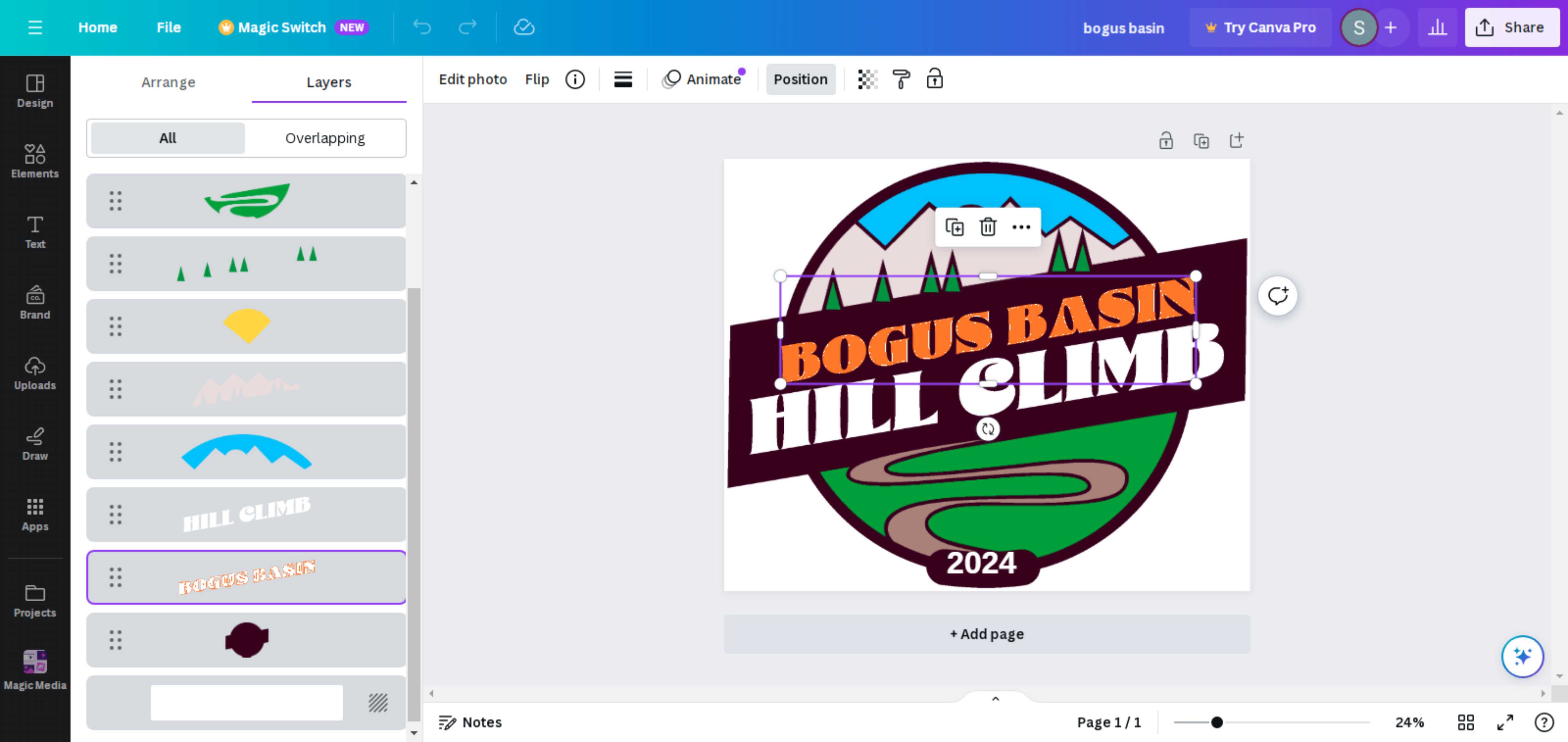The height and width of the screenshot is (742, 1568).
Task: Switch to the Arrange tab
Action: pyautogui.click(x=168, y=82)
